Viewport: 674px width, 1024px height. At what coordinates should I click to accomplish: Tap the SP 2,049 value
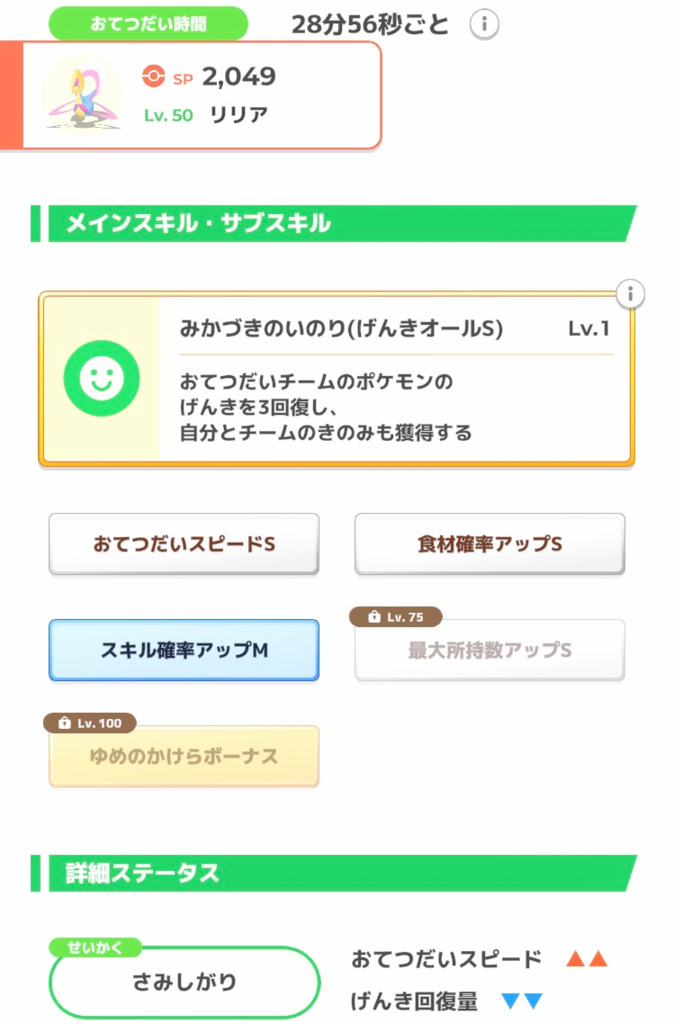click(x=239, y=76)
